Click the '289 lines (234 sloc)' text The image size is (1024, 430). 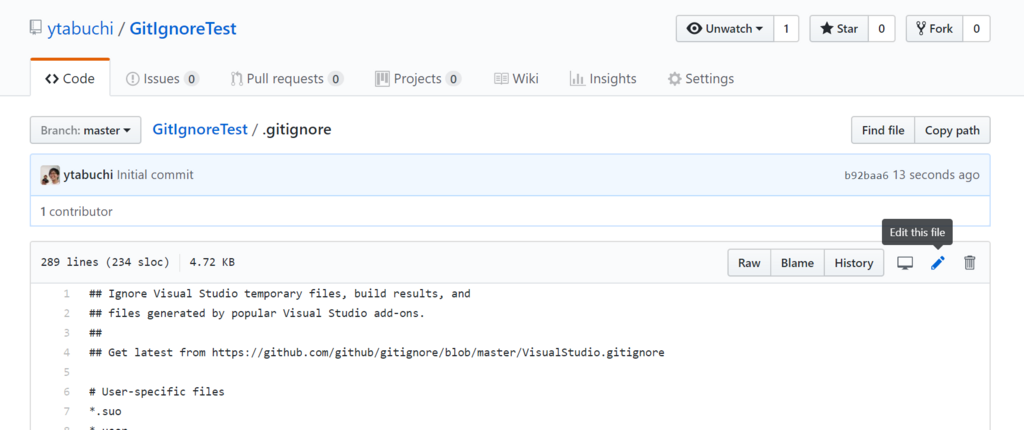pyautogui.click(x=104, y=263)
